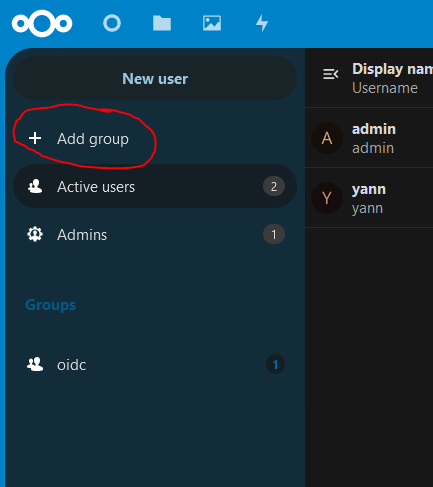Click the bold yann display name
The width and height of the screenshot is (433, 487).
[x=369, y=190]
